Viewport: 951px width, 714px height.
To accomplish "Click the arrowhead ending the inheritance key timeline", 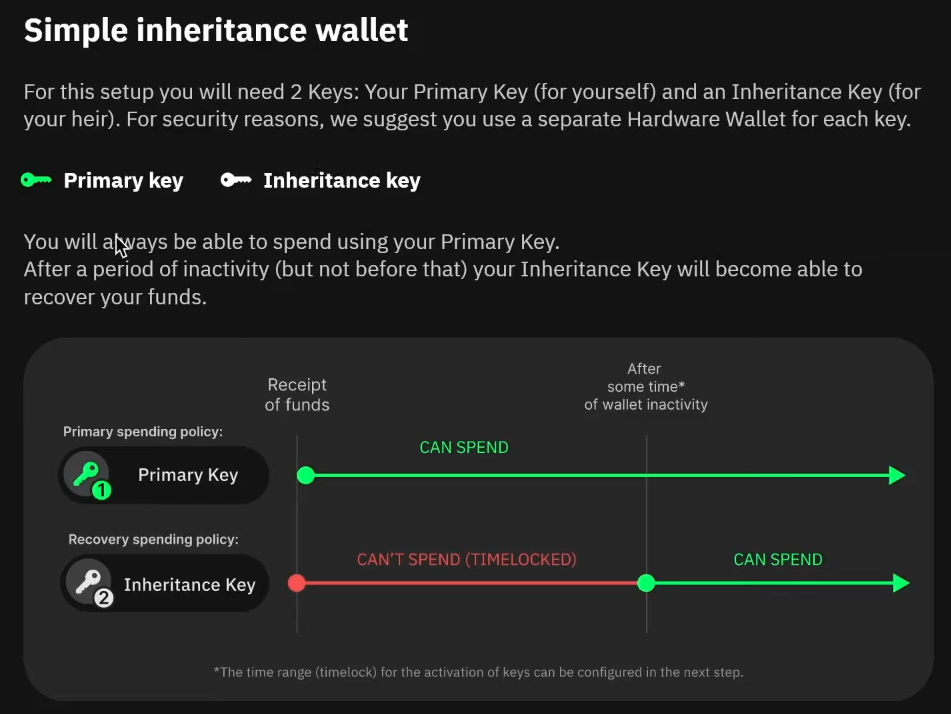I will (900, 582).
